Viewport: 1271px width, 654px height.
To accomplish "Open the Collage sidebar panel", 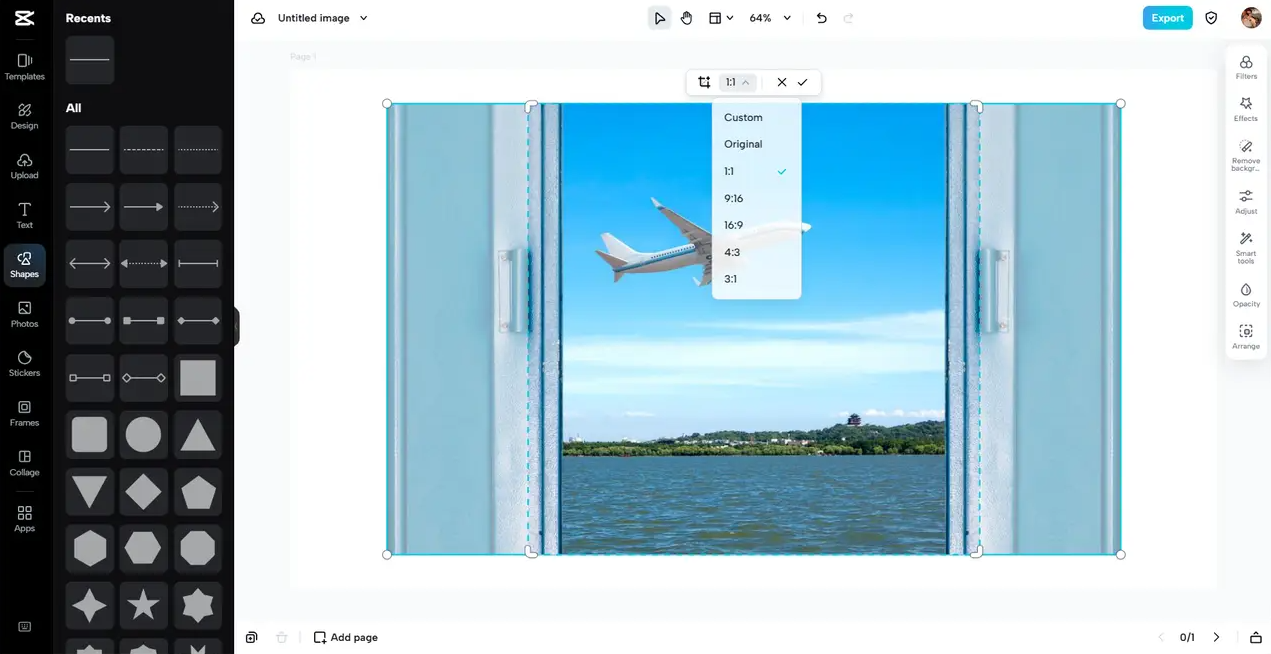I will coord(25,463).
